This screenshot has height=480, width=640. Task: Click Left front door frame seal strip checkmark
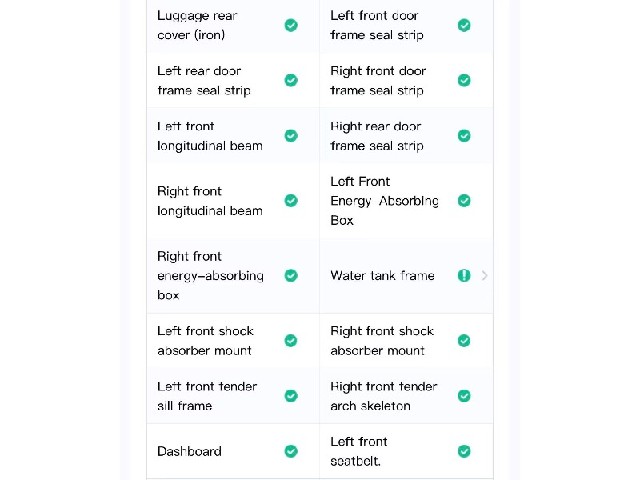[464, 25]
